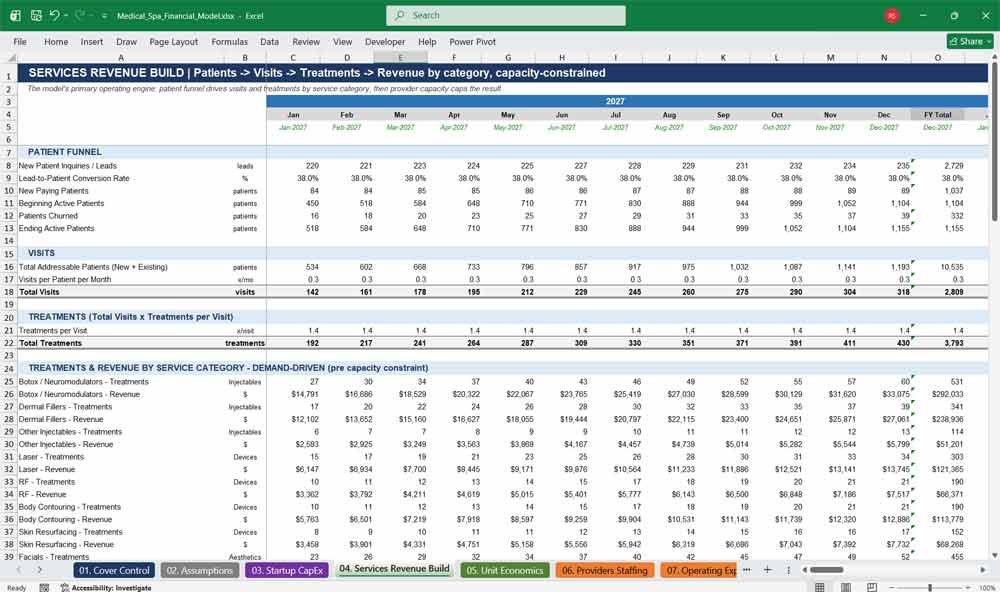Select row 18 header
1000x592 pixels.
[x=9, y=292]
